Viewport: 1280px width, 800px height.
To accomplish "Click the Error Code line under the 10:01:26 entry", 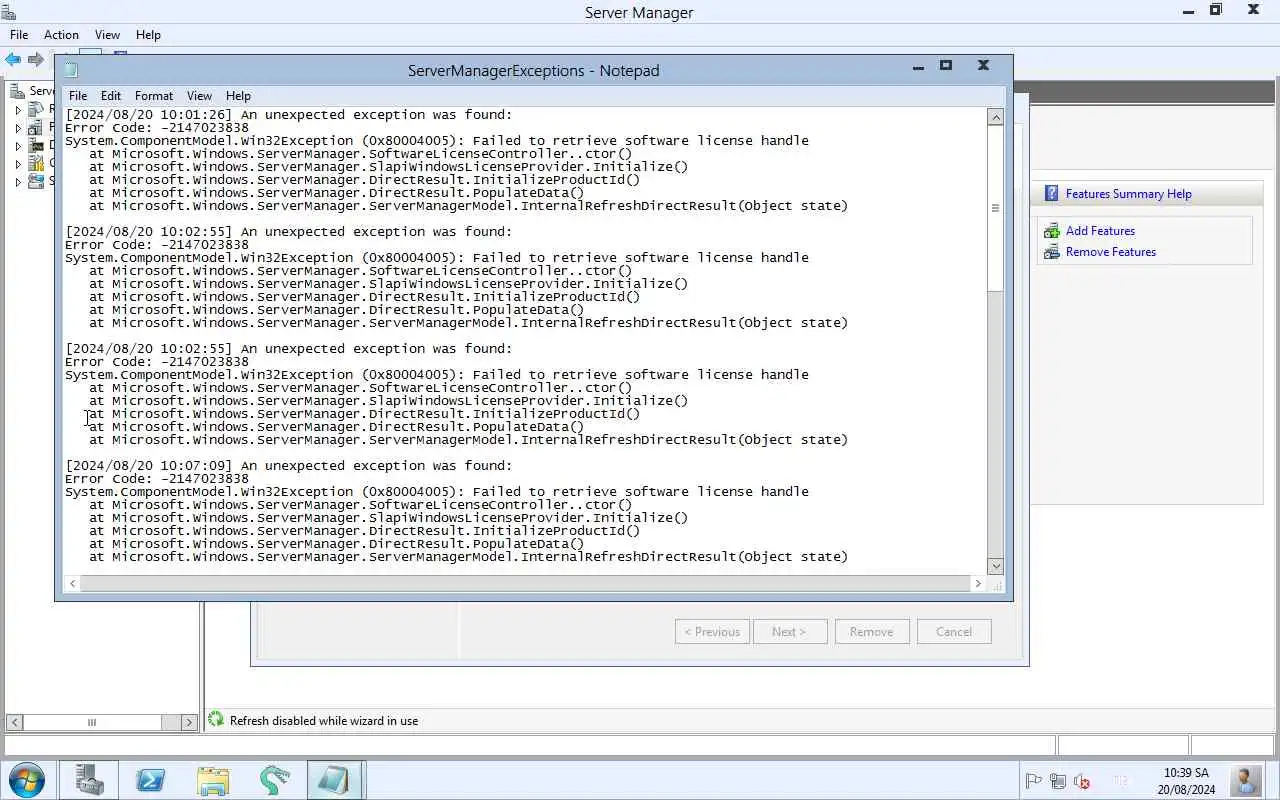I will [x=157, y=128].
